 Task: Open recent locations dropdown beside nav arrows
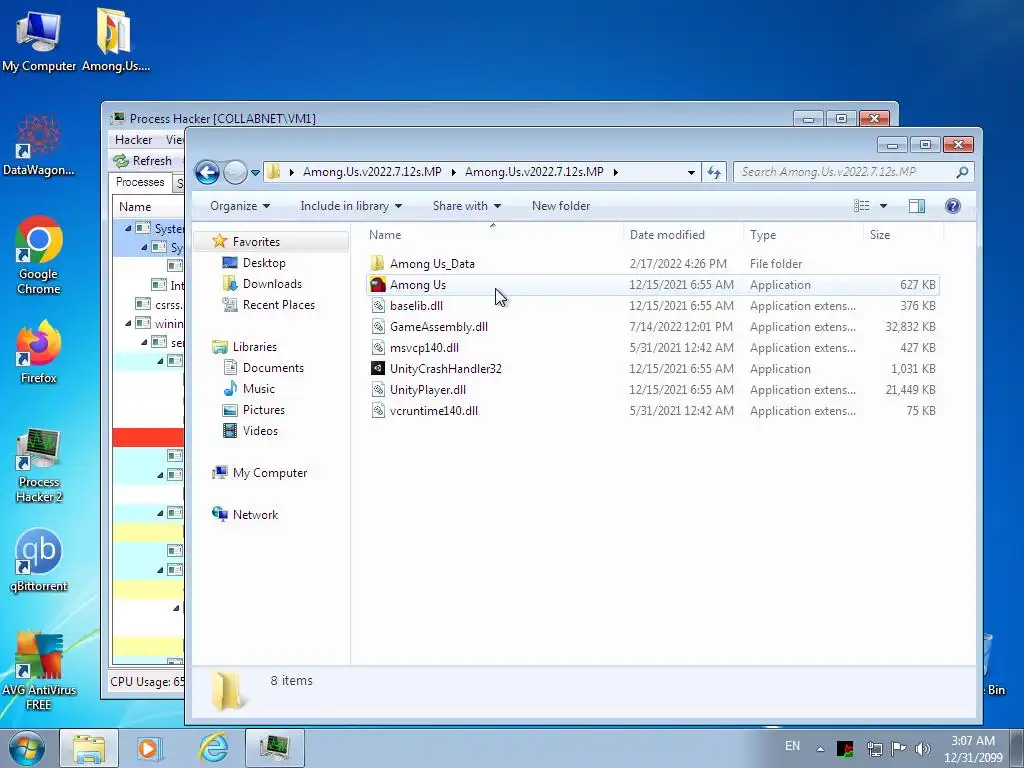click(x=255, y=173)
